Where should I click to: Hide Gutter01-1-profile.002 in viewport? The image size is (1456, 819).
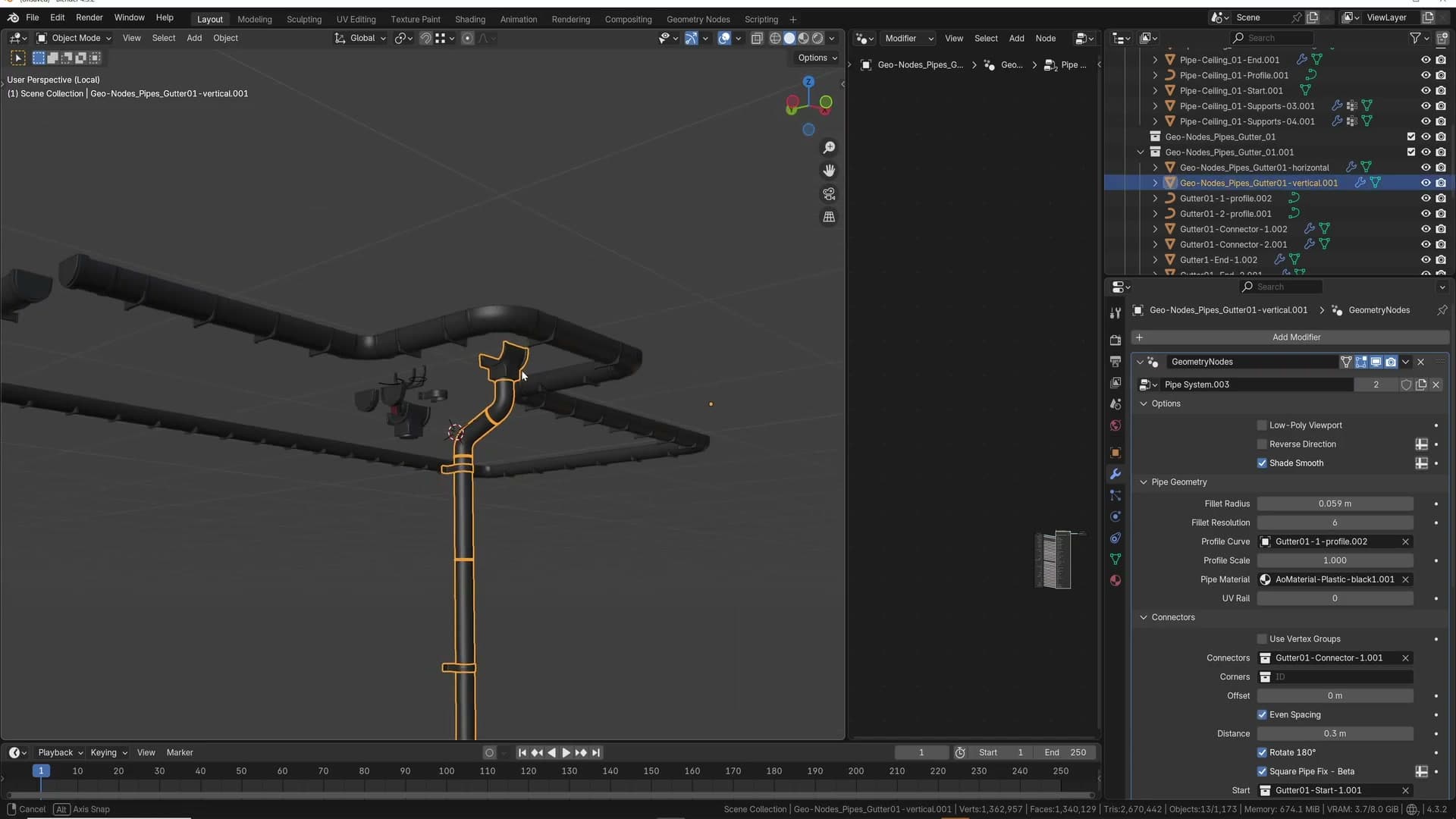tap(1426, 199)
